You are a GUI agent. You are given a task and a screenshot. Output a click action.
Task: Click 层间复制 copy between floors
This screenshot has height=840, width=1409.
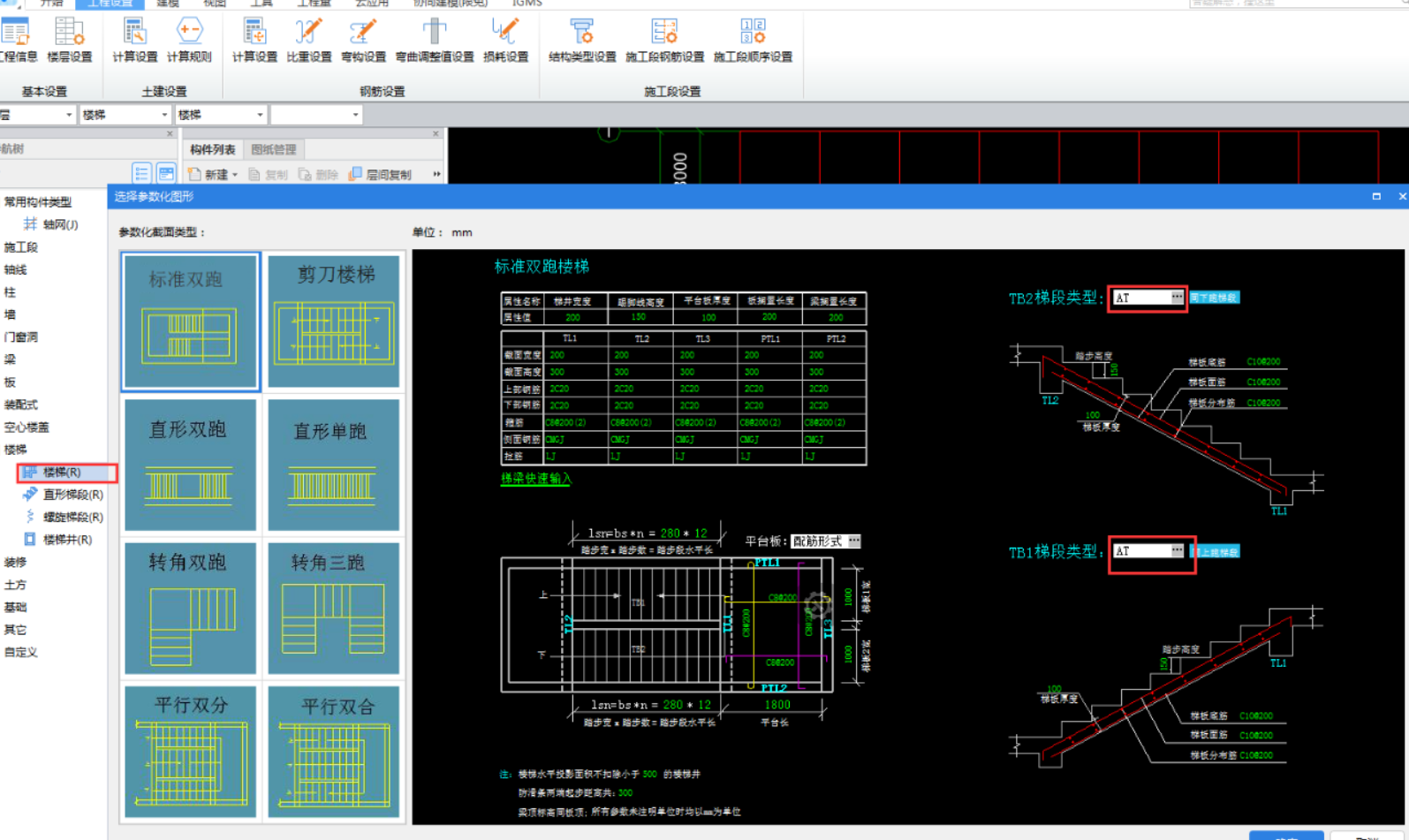pos(381,174)
